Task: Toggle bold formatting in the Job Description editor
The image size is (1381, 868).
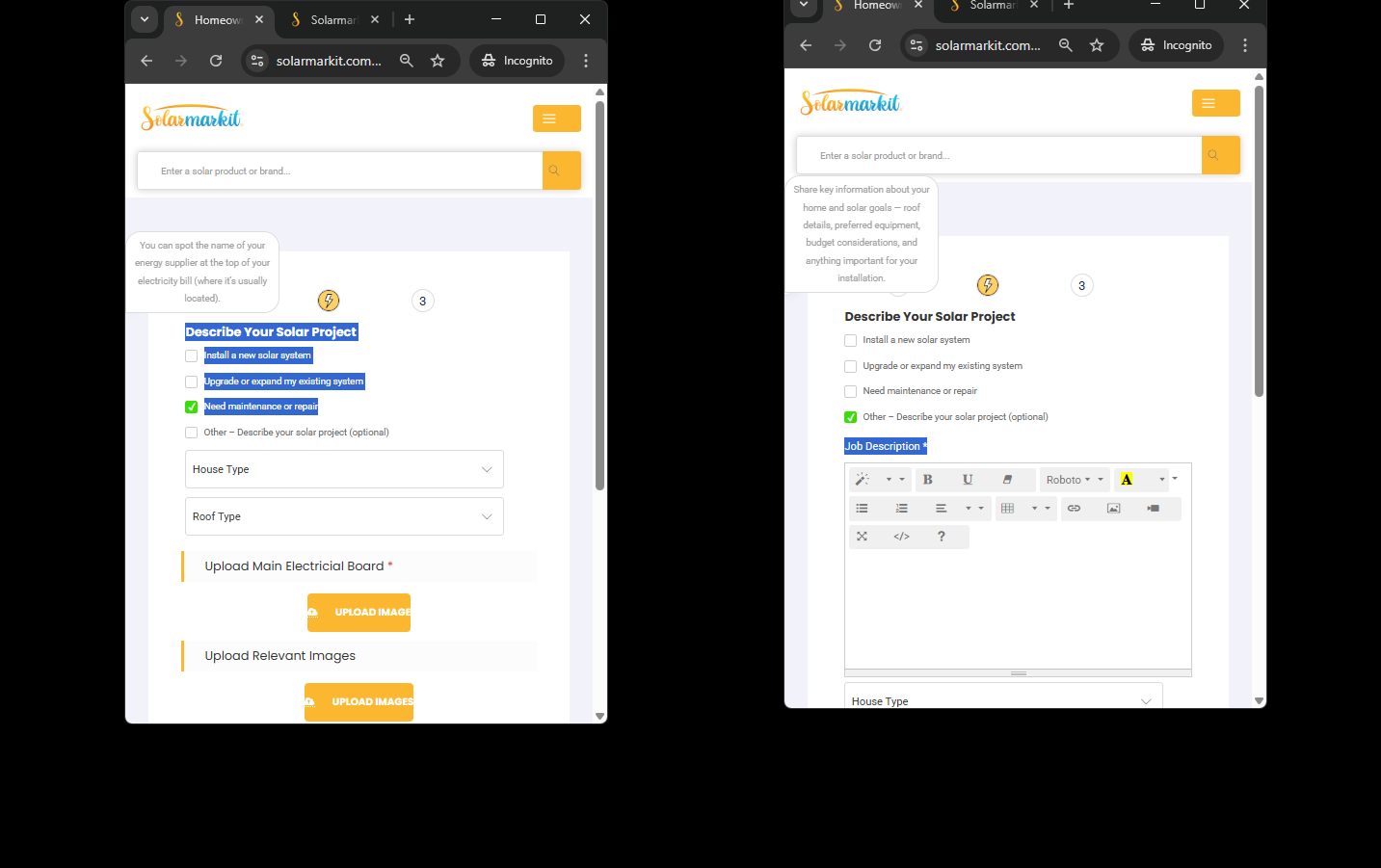Action: coord(927,480)
